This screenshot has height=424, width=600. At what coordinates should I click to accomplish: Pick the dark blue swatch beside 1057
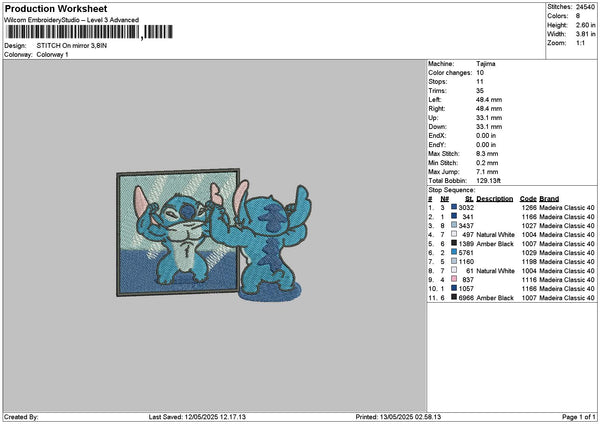[x=454, y=288]
